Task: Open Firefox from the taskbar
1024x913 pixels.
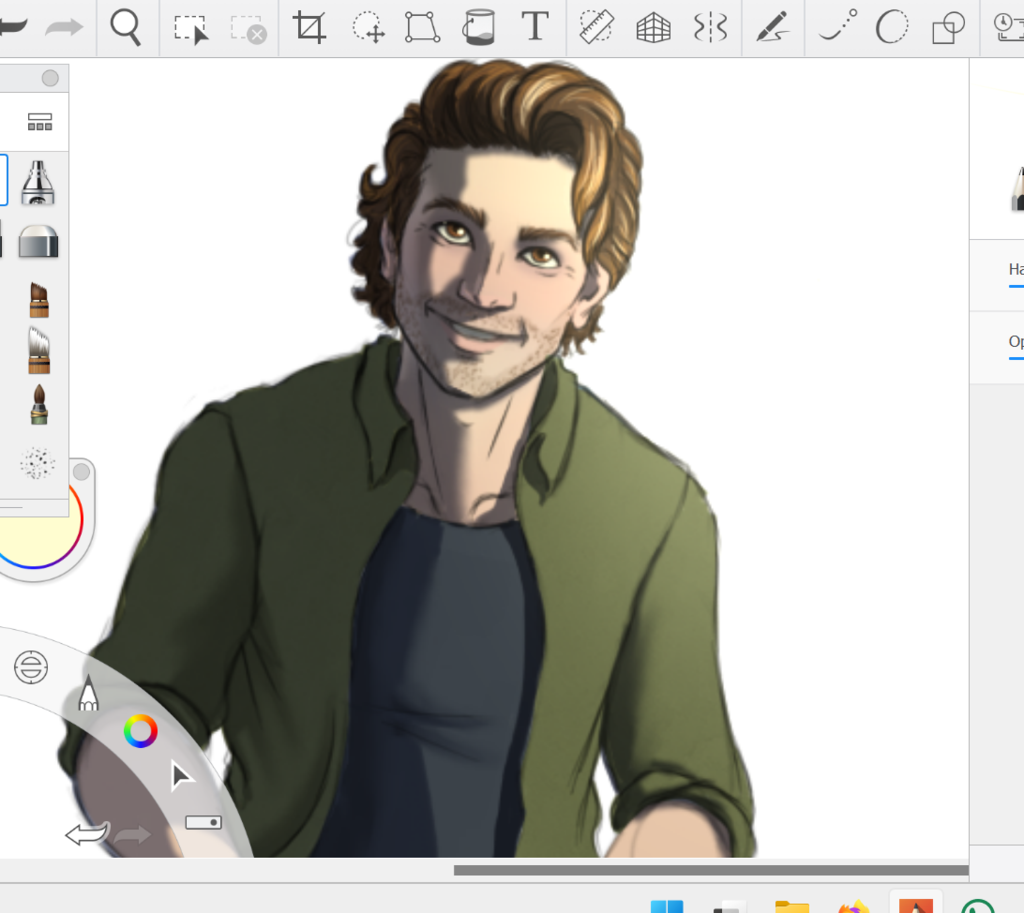Action: pyautogui.click(x=854, y=906)
